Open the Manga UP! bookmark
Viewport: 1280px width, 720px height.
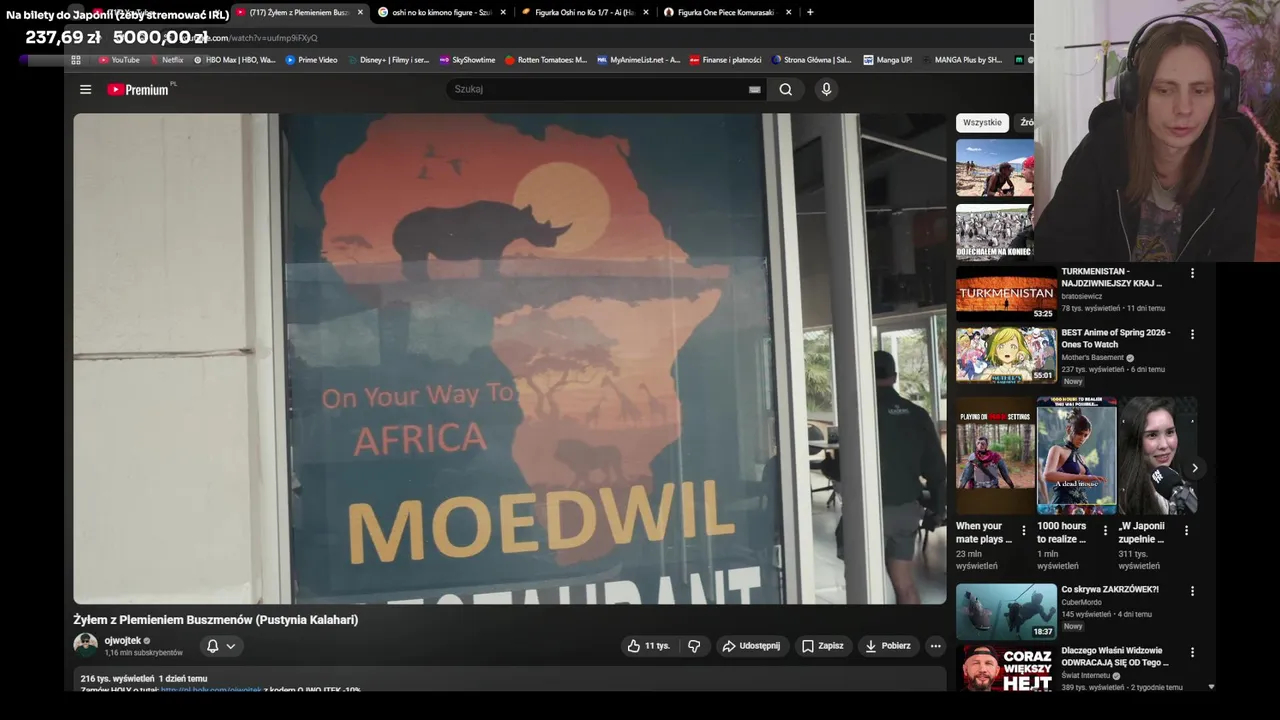pos(887,60)
